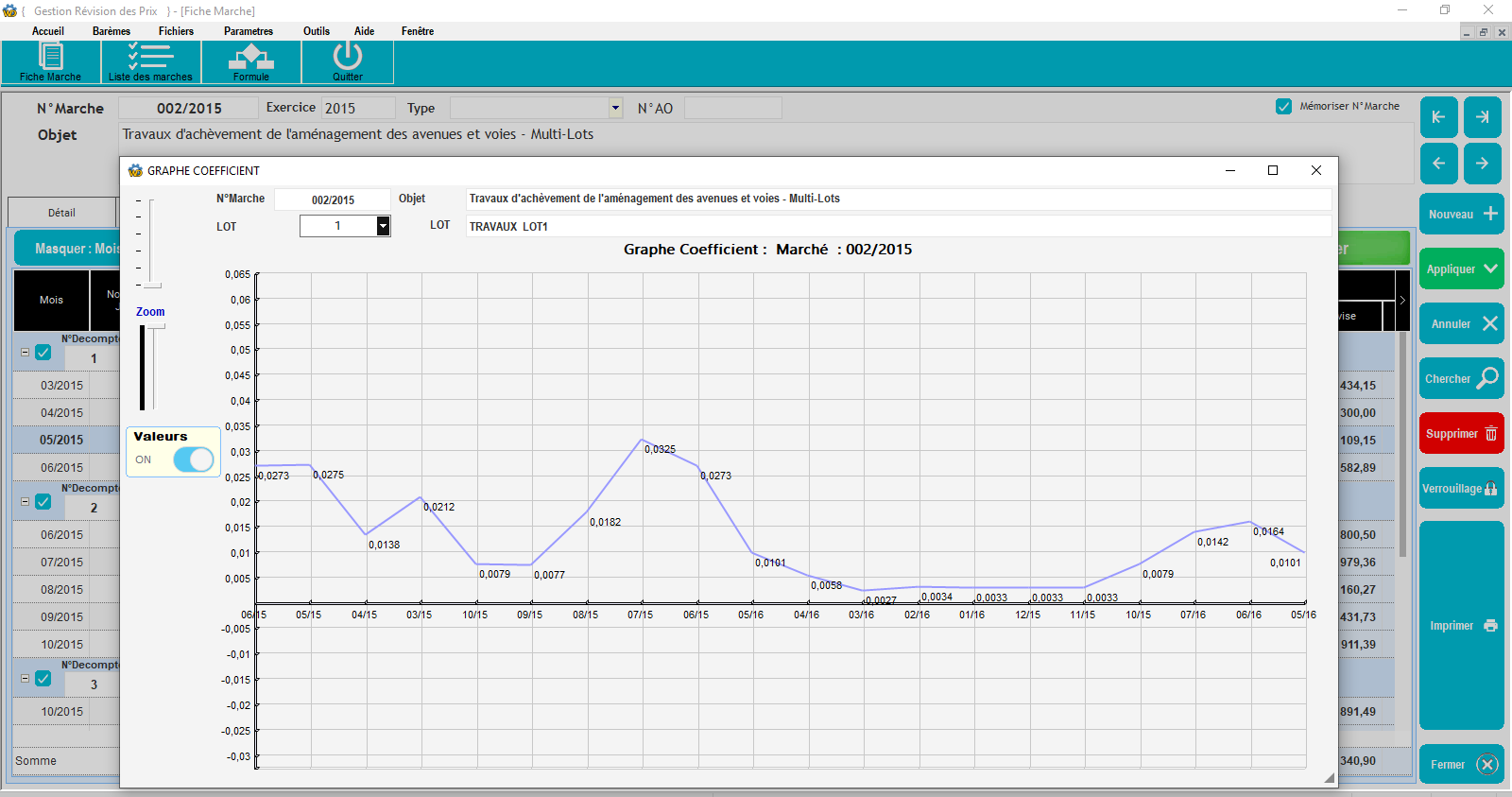This screenshot has height=797, width=1512.
Task: Collapse the Decompte 1 group
Action: click(x=26, y=353)
